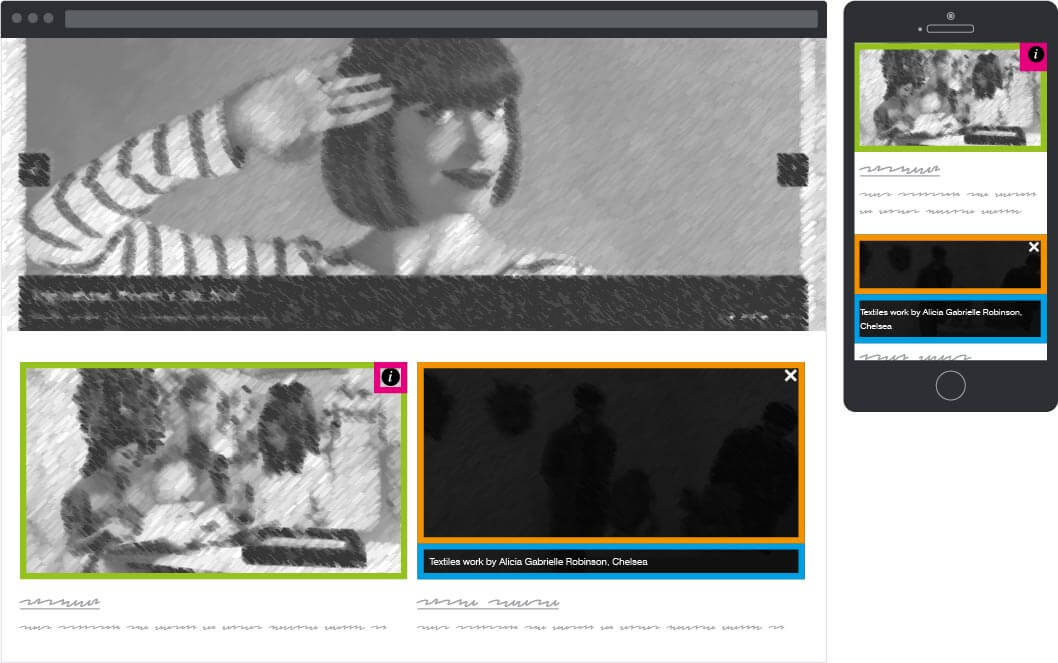Screen dimensions: 1058x663
Task: Open the underlined heading link below the blue caption
Action: pyautogui.click(x=487, y=603)
